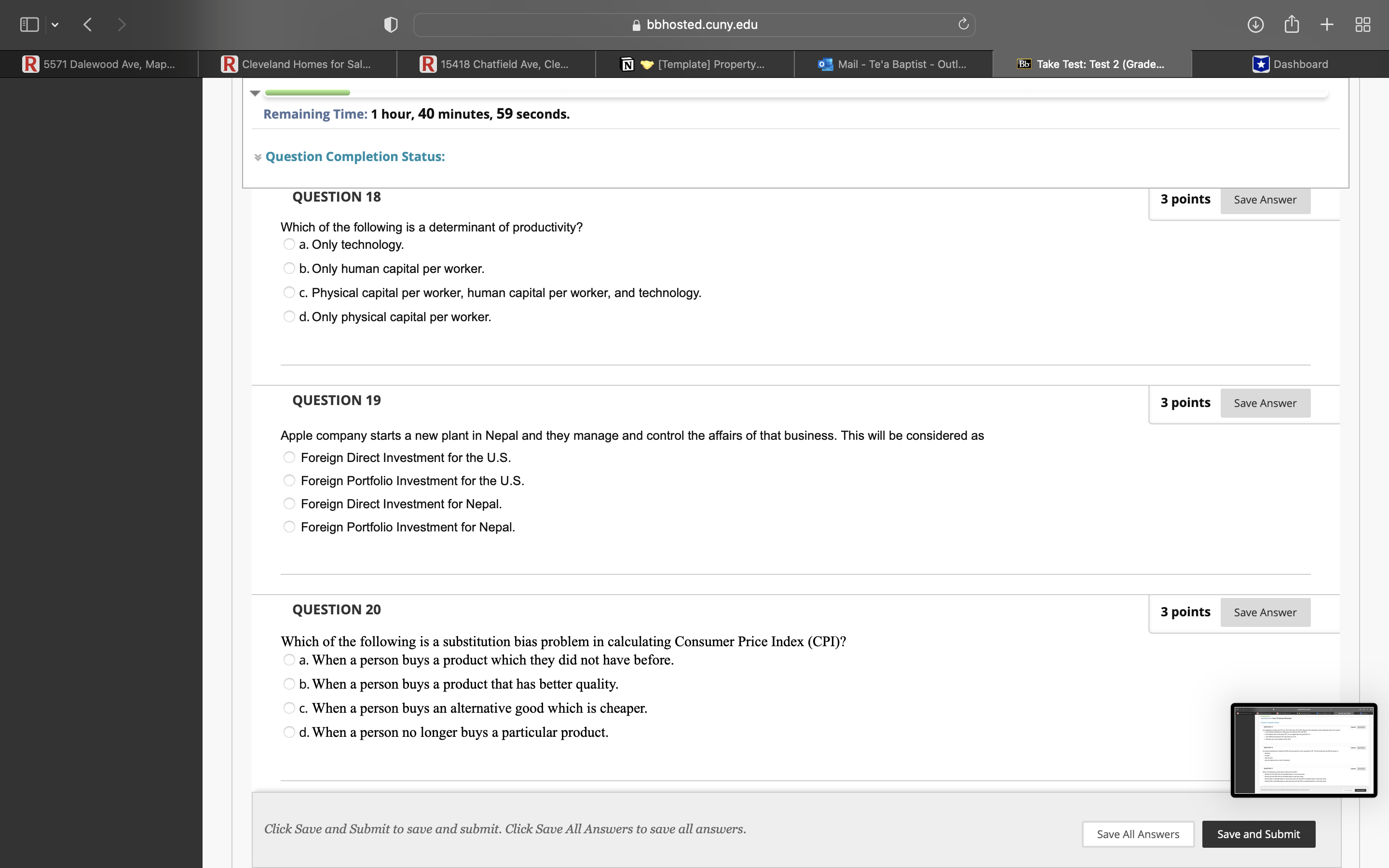Go back using the back arrow
Image resolution: width=1389 pixels, height=868 pixels.
tap(88, 25)
